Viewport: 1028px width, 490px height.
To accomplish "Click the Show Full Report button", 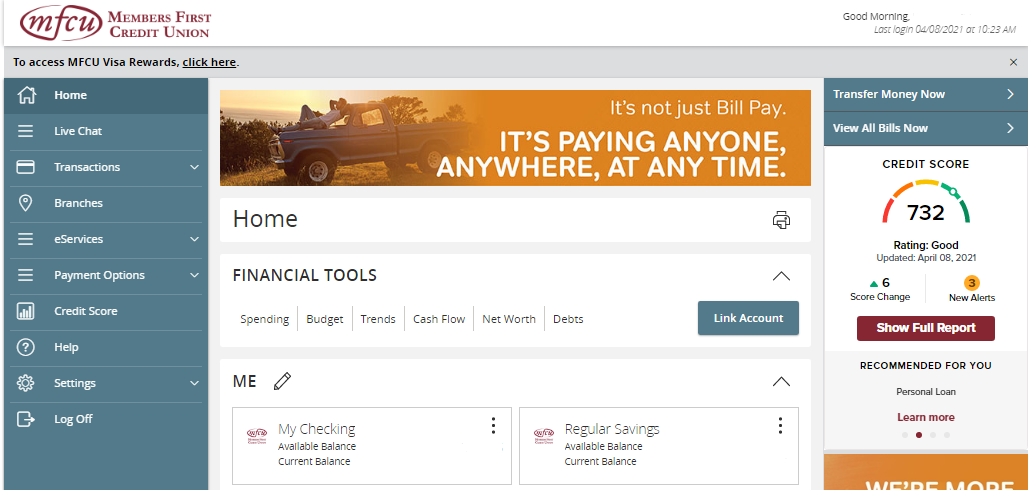I will pyautogui.click(x=926, y=328).
